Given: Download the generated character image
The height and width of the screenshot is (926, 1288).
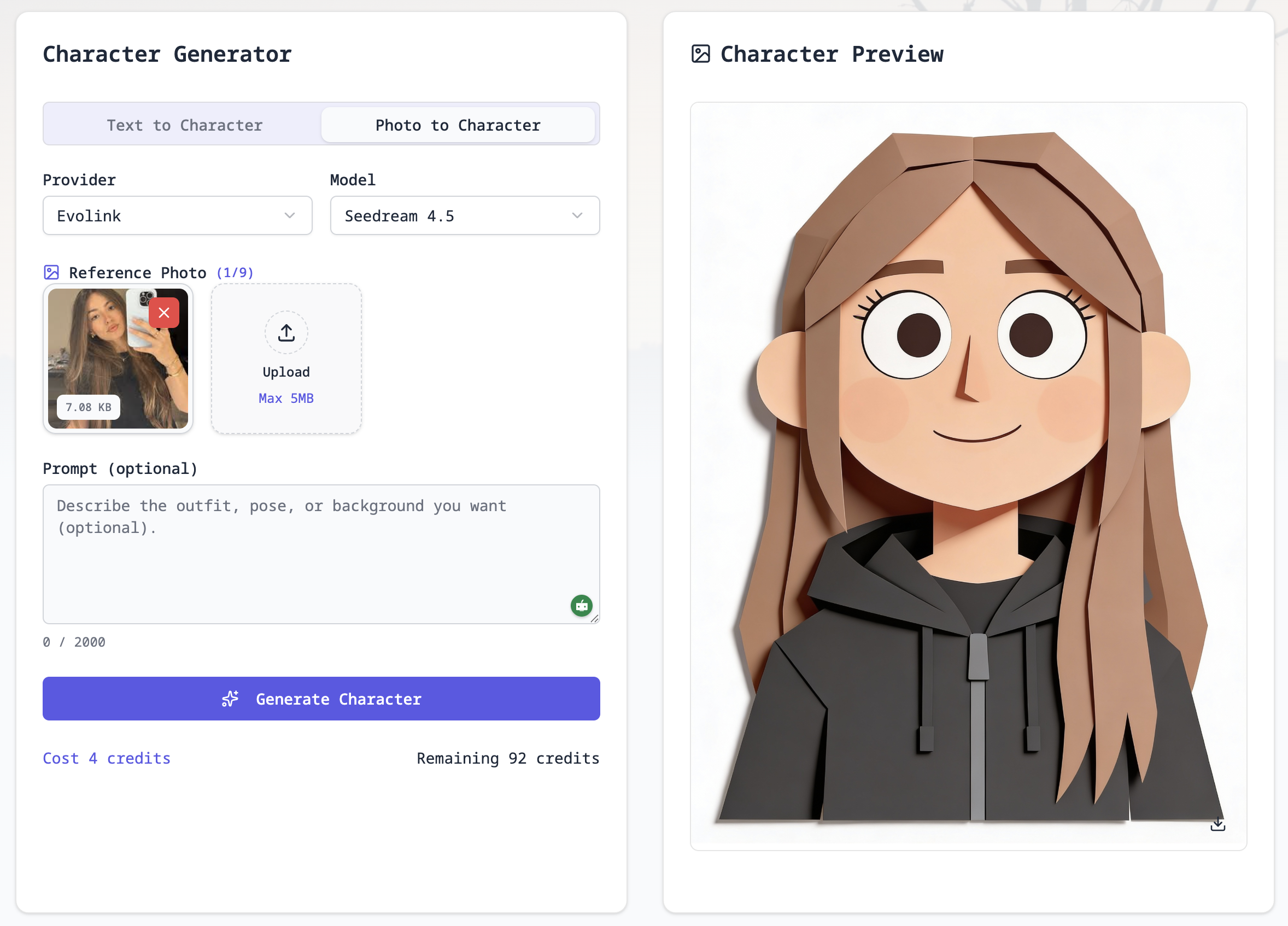Looking at the screenshot, I should pos(1217,824).
